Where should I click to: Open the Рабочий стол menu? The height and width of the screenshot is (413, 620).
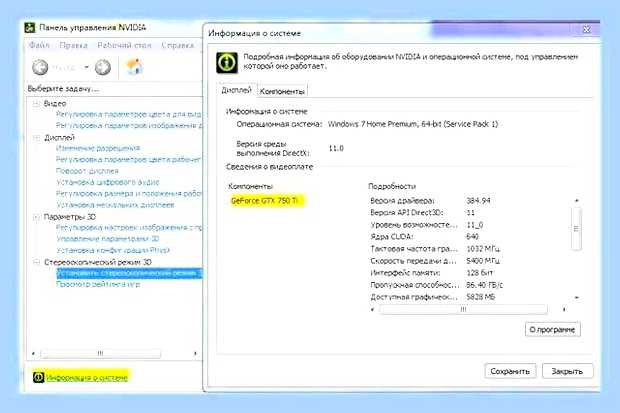(x=124, y=45)
